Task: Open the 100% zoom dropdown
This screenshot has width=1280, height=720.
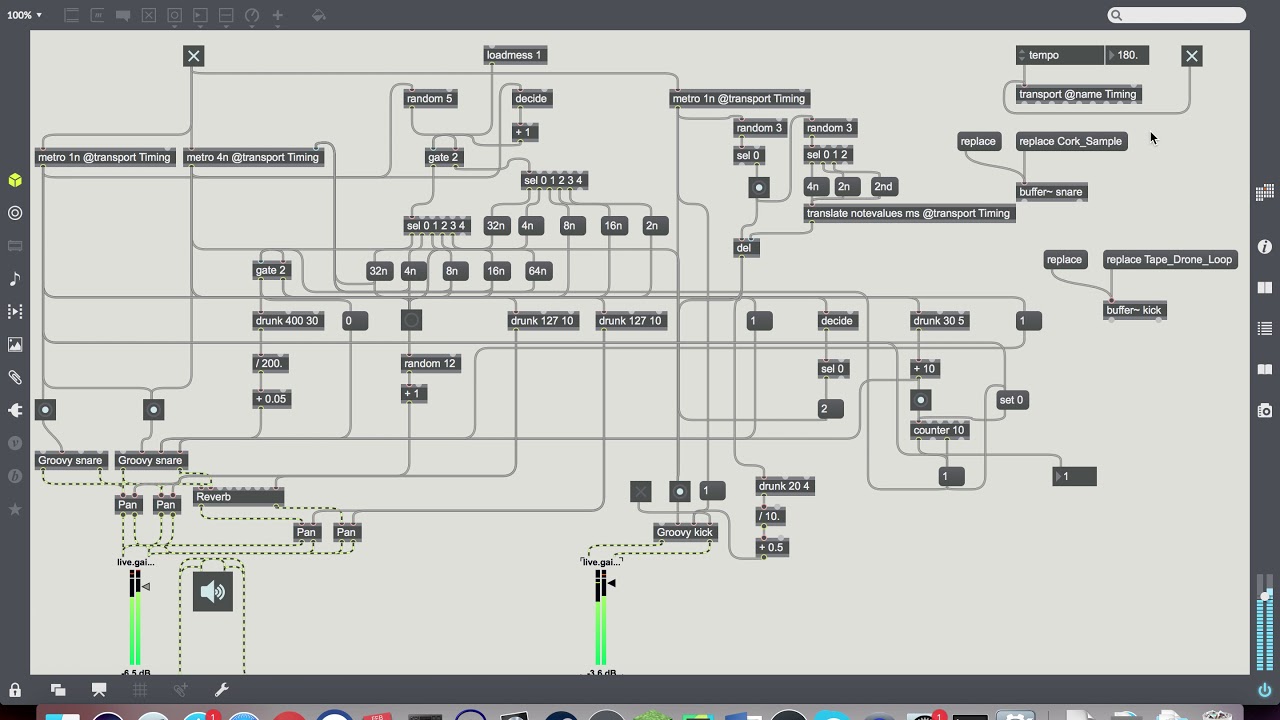Action: pyautogui.click(x=25, y=15)
